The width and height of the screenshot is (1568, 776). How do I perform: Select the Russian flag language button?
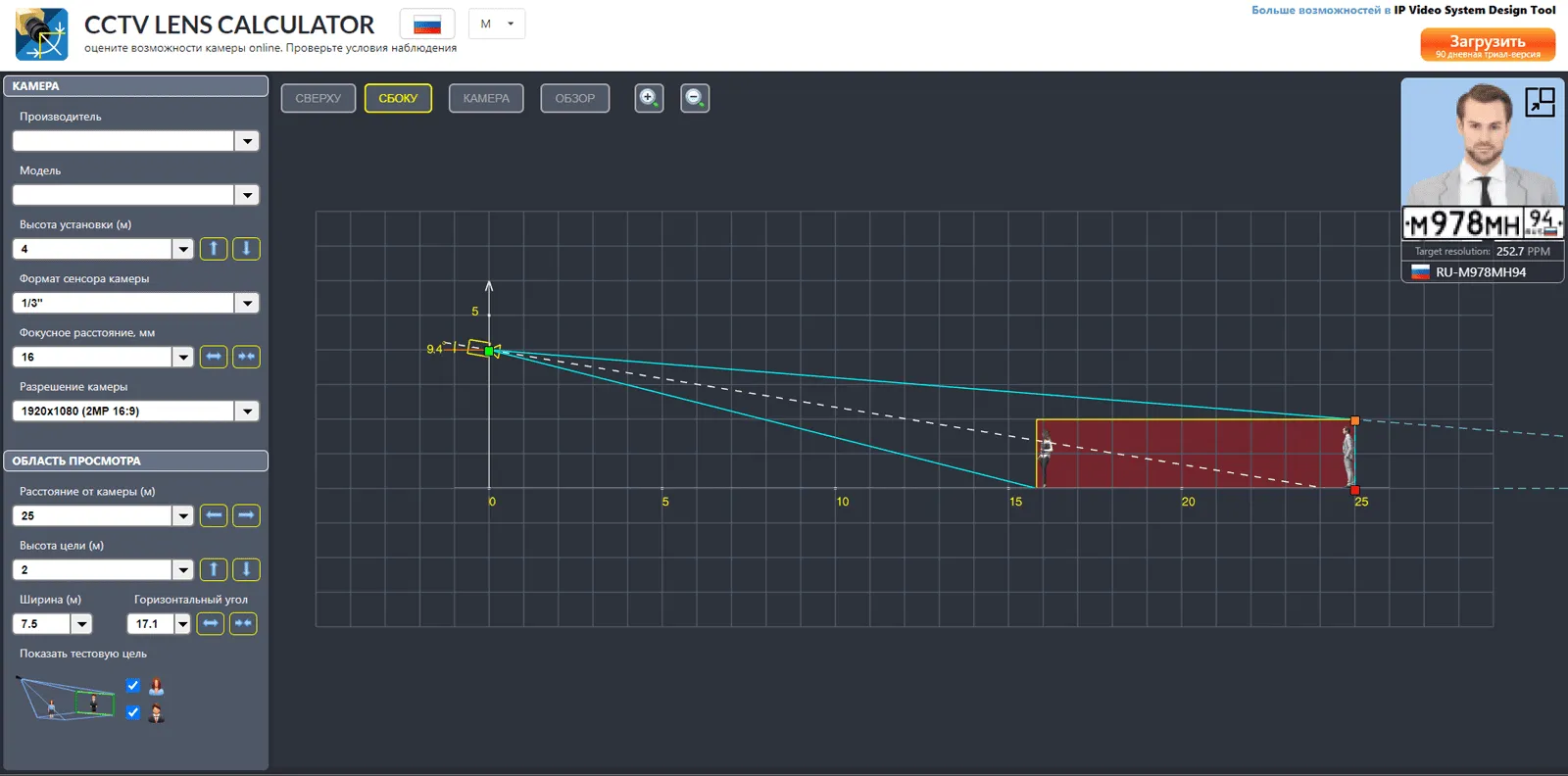click(427, 24)
